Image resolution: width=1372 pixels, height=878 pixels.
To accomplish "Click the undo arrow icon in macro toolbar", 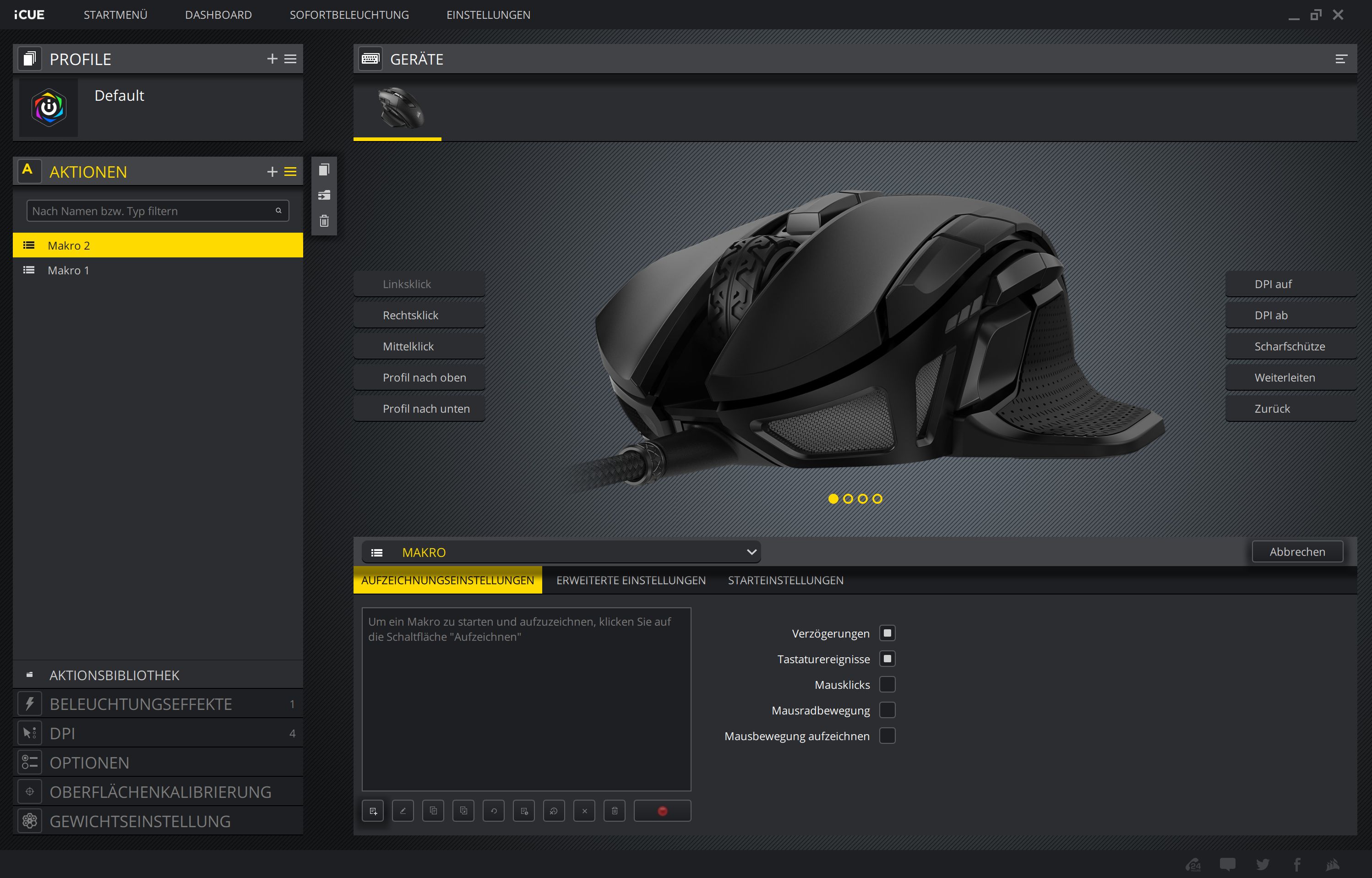I will (494, 811).
